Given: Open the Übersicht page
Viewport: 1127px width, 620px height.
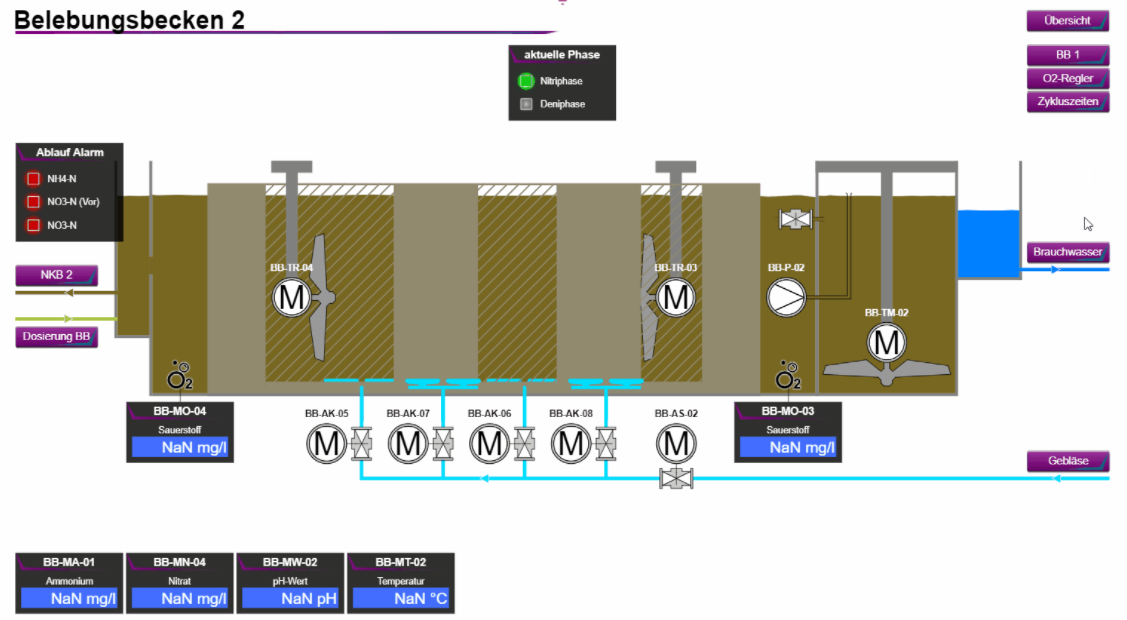Looking at the screenshot, I should [1067, 21].
